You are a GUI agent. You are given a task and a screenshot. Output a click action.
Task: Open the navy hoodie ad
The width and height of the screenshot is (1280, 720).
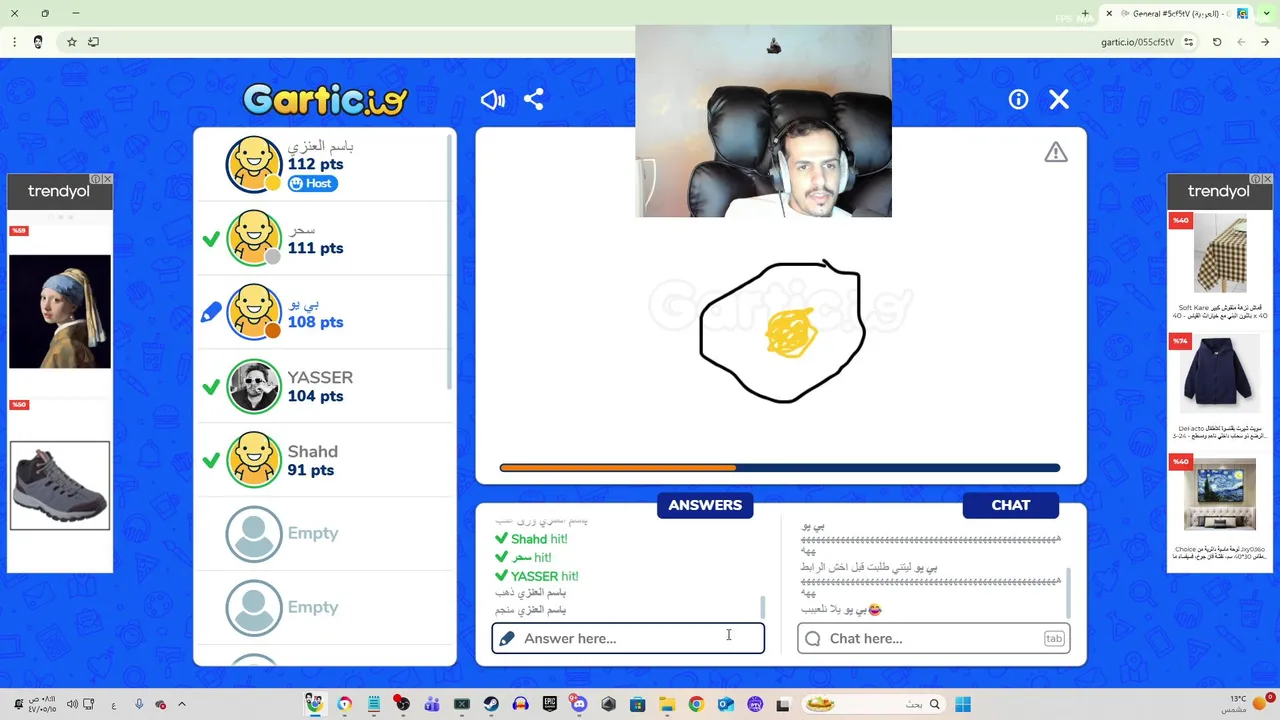click(1219, 375)
